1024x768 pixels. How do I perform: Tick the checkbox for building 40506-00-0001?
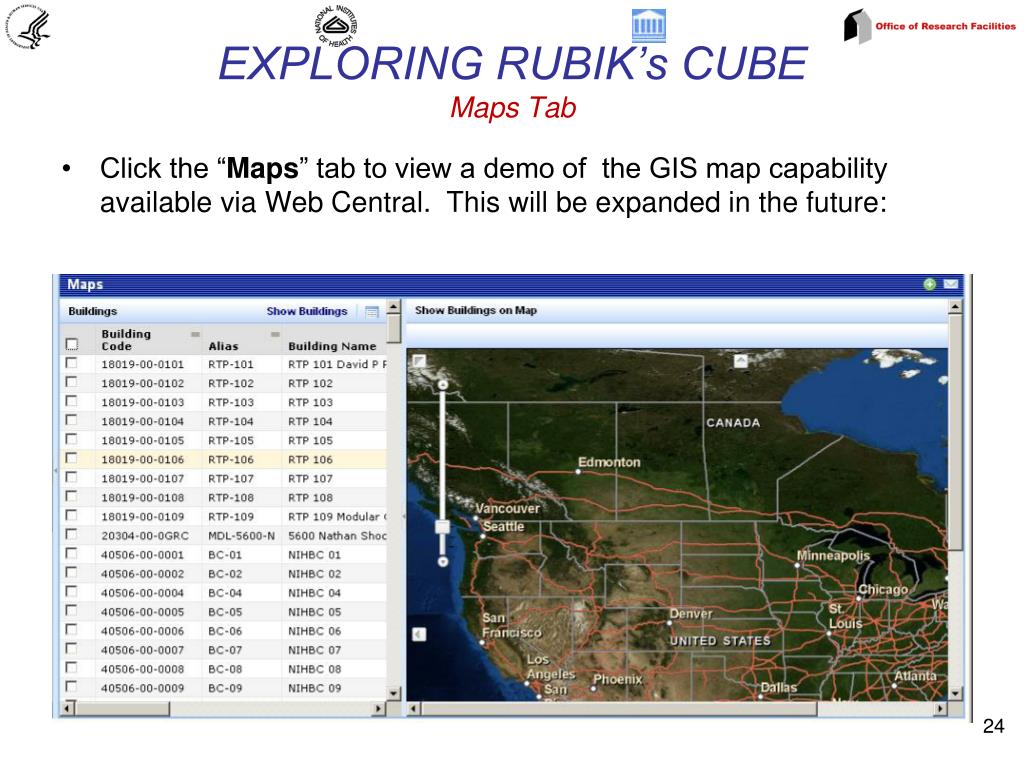tap(71, 554)
